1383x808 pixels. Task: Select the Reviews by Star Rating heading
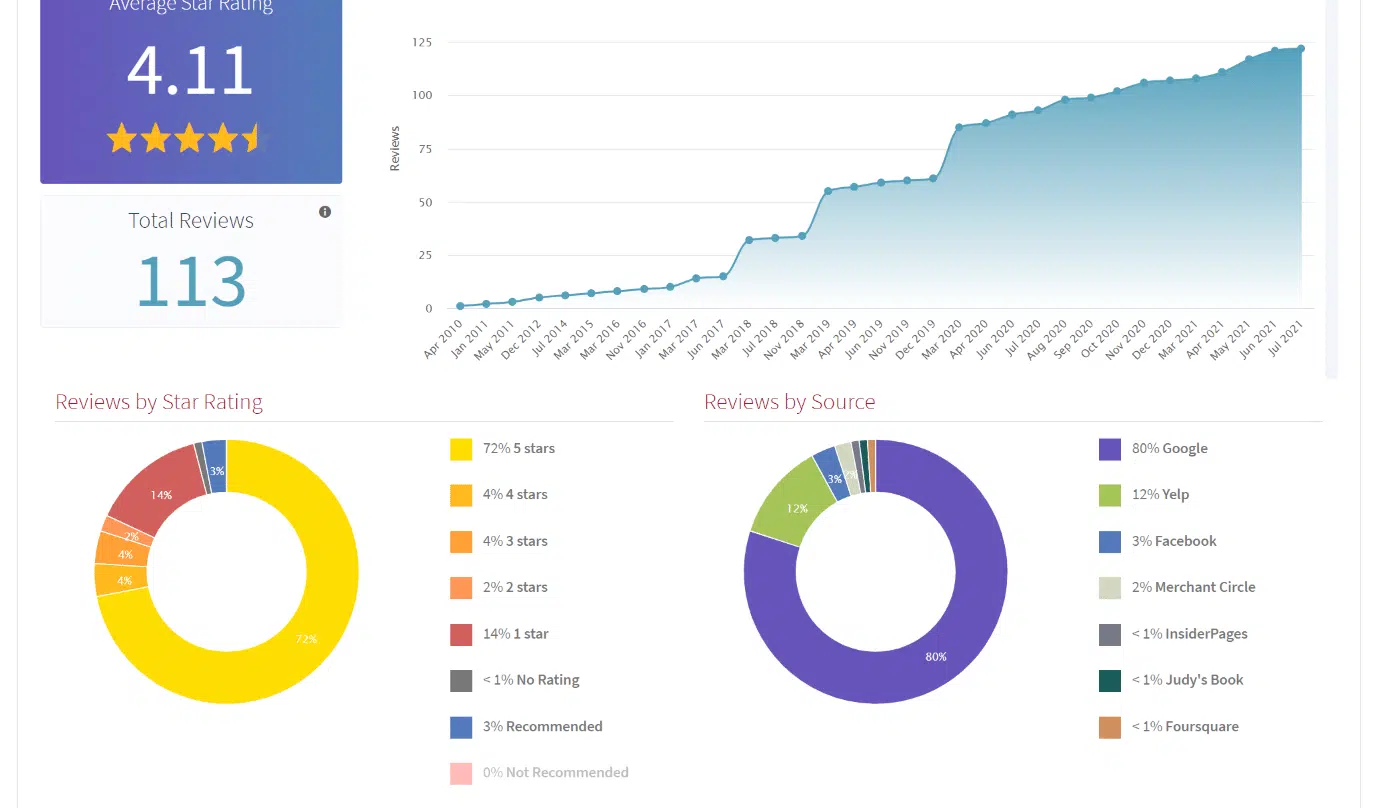coord(159,401)
